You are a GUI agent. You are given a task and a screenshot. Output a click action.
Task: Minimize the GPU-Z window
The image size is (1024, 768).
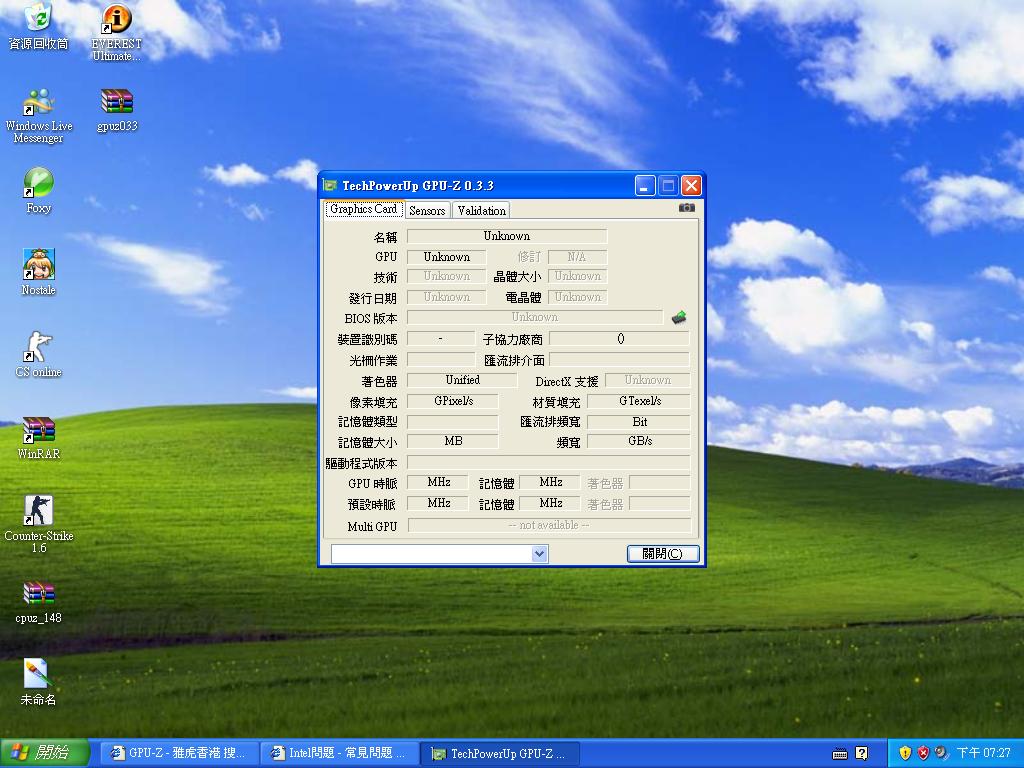point(645,185)
